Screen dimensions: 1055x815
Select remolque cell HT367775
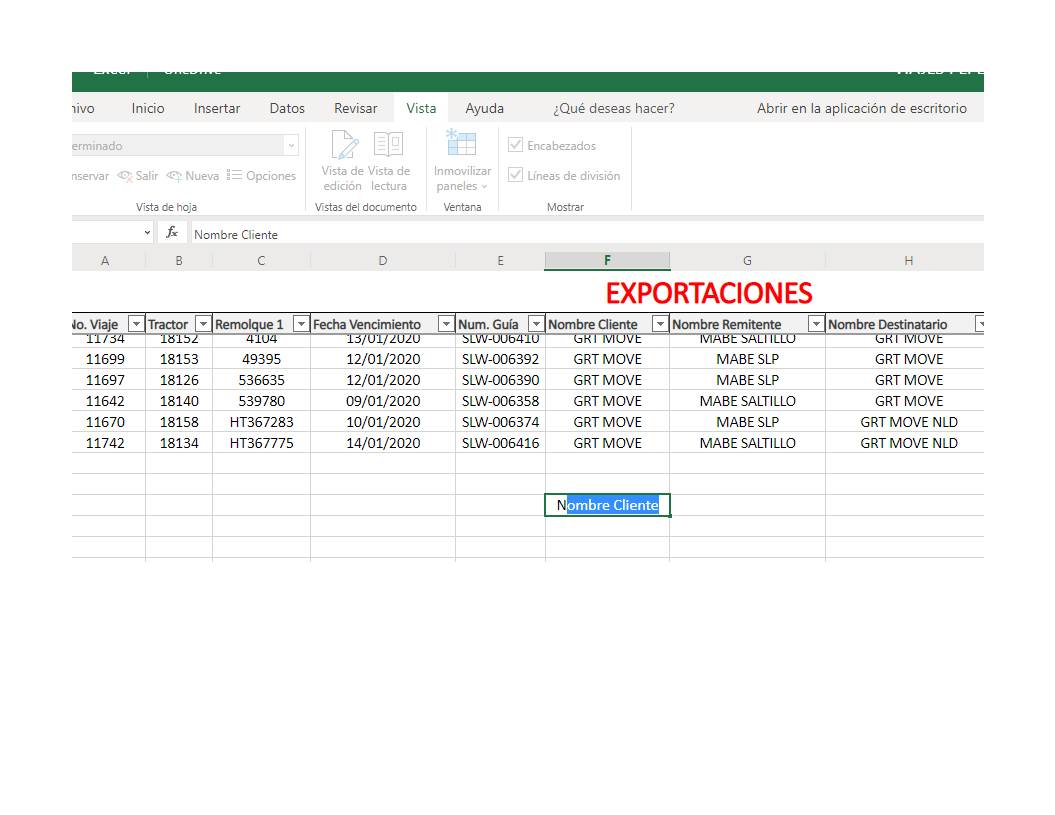tap(261, 443)
